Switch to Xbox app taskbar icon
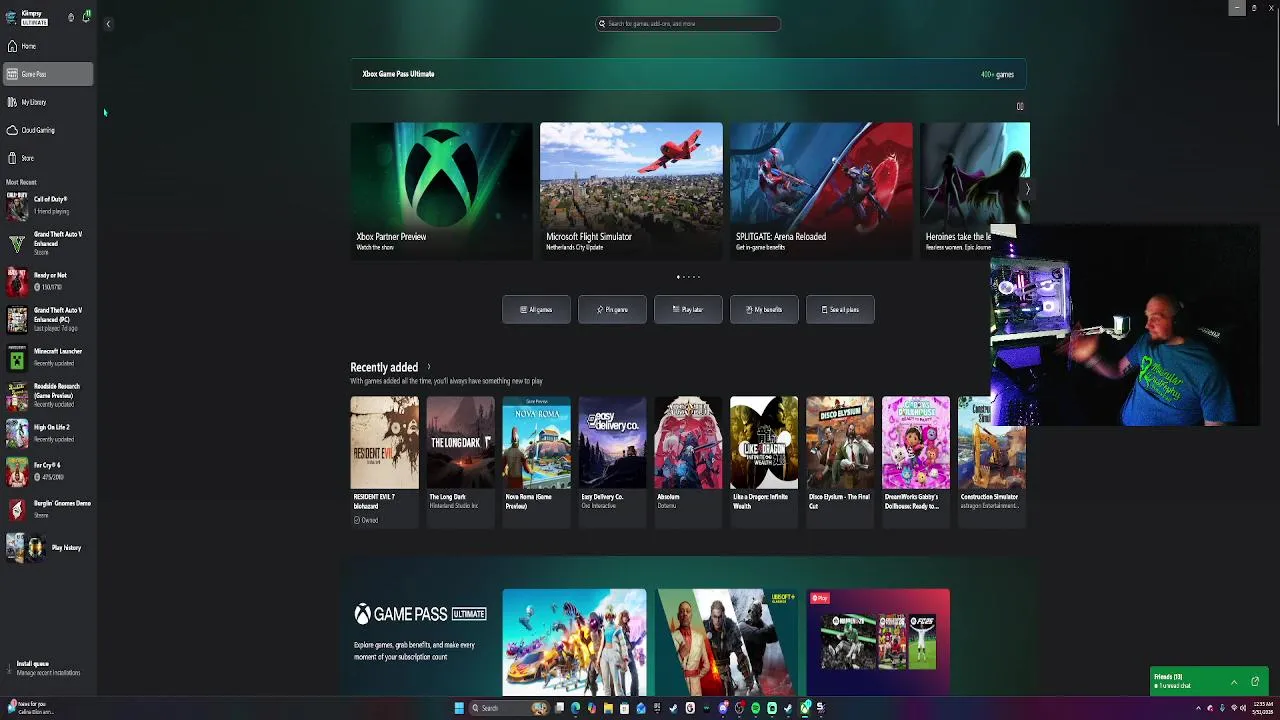1280x720 pixels. tap(805, 708)
